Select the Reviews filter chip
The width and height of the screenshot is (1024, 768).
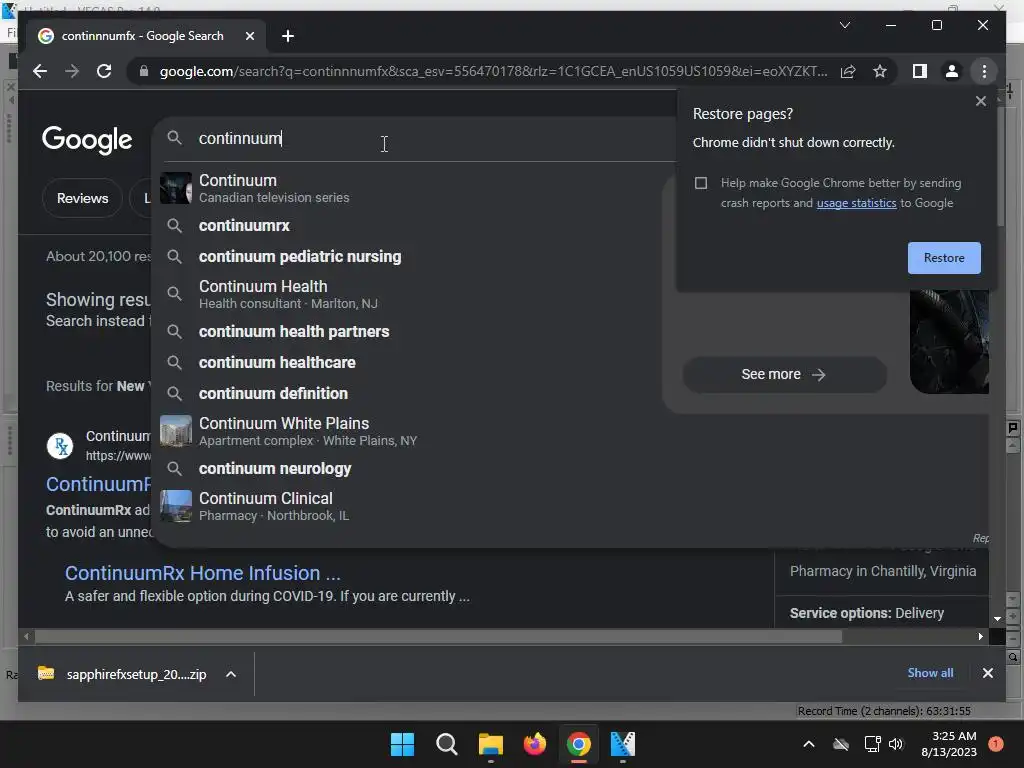point(82,198)
